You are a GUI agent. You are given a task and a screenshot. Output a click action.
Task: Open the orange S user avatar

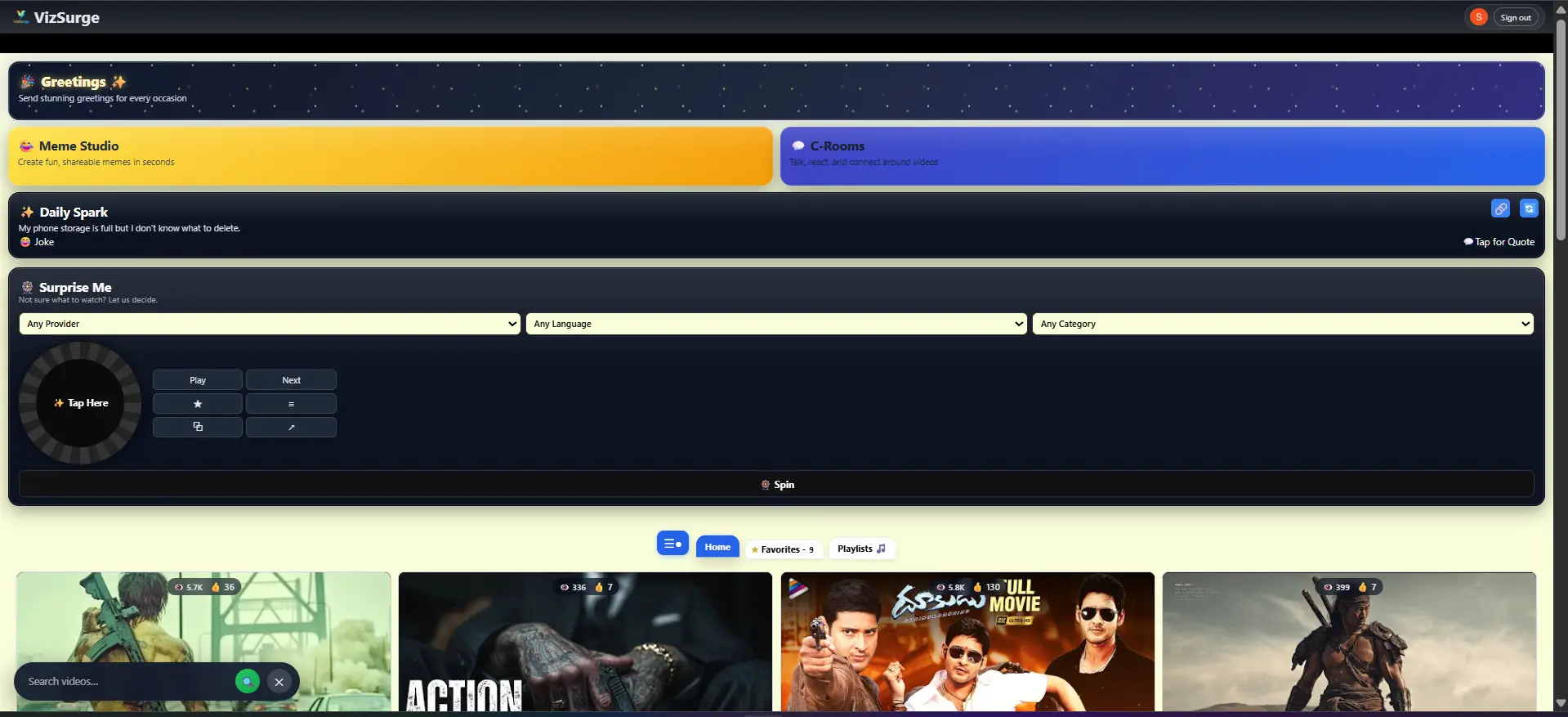[x=1478, y=17]
